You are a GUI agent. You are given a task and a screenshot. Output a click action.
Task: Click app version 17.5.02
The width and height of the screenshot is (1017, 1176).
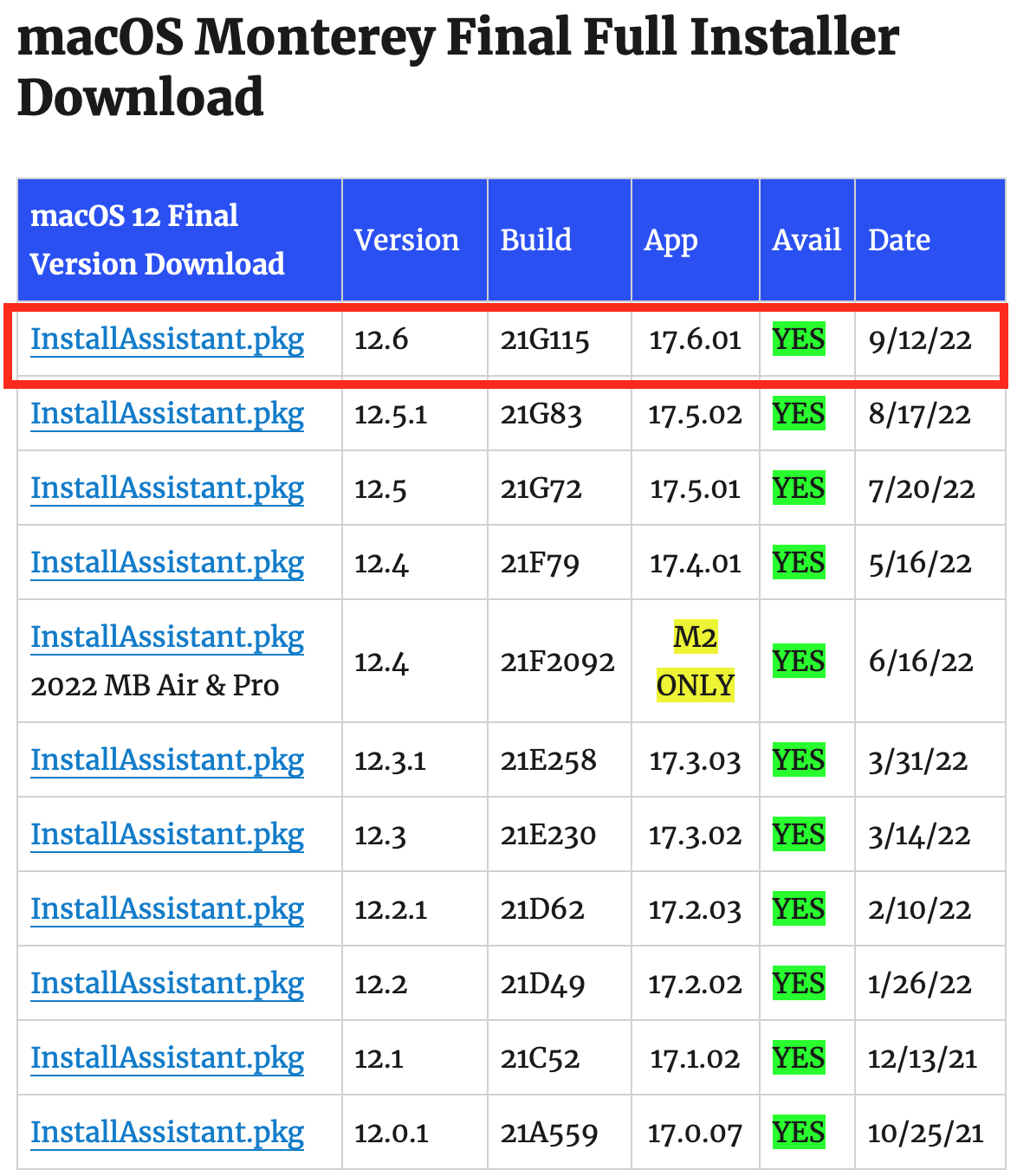point(696,415)
